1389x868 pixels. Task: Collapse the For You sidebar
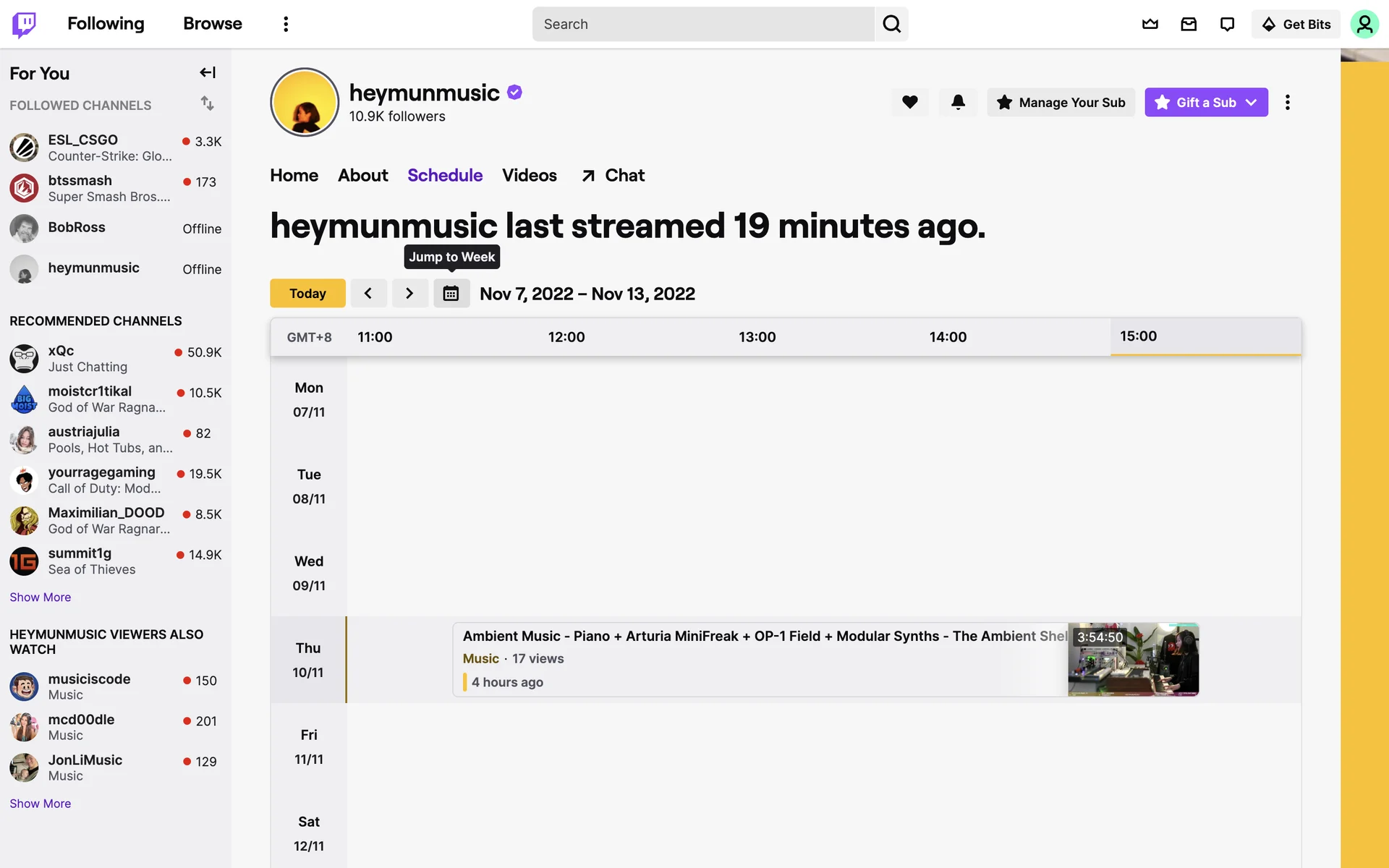(208, 72)
